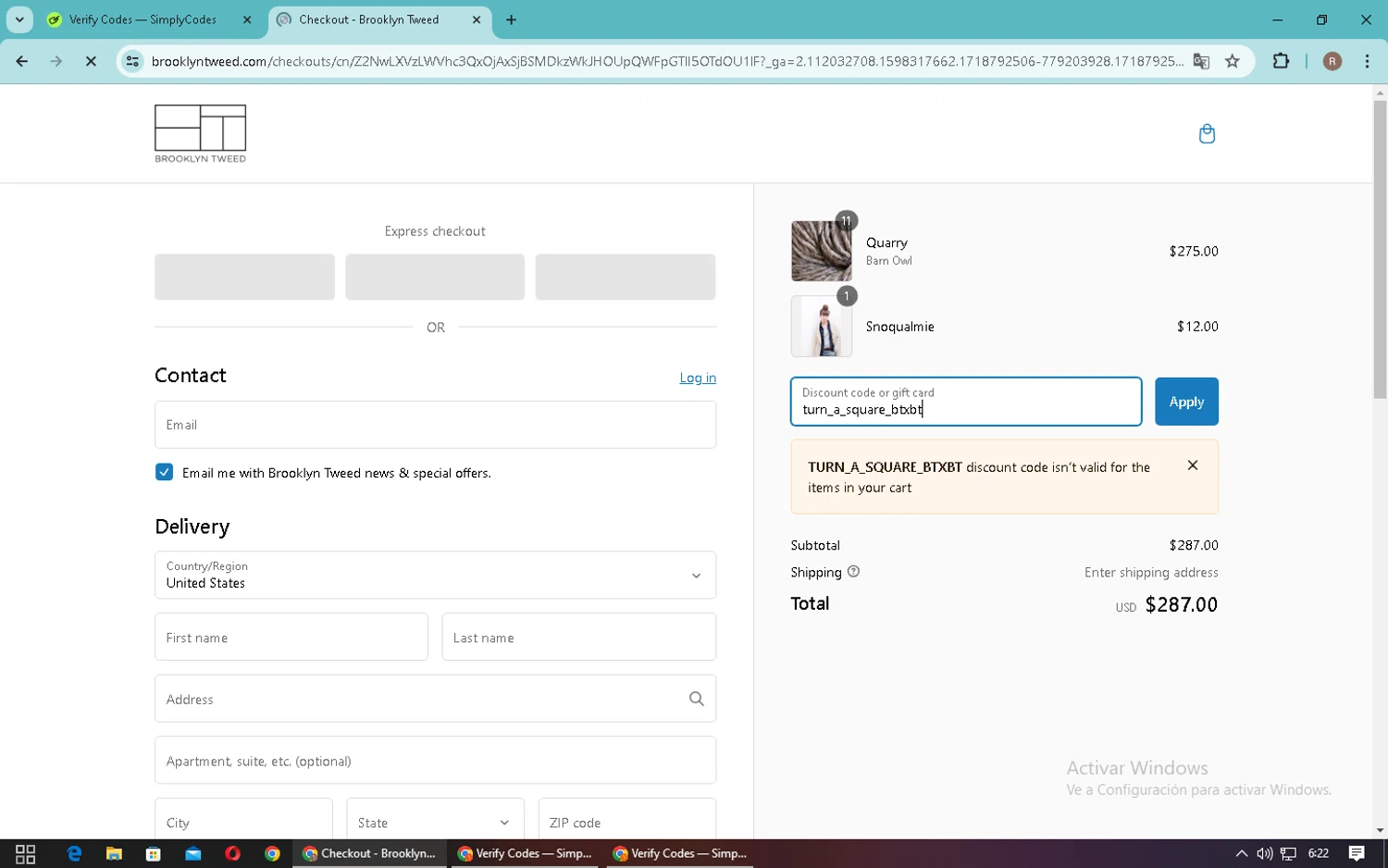Open Opera browser from taskbar
Screen dimensions: 1388x868
(x=232, y=853)
